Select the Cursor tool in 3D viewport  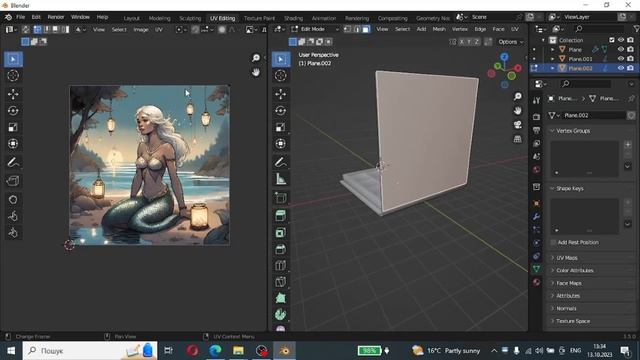tap(281, 76)
